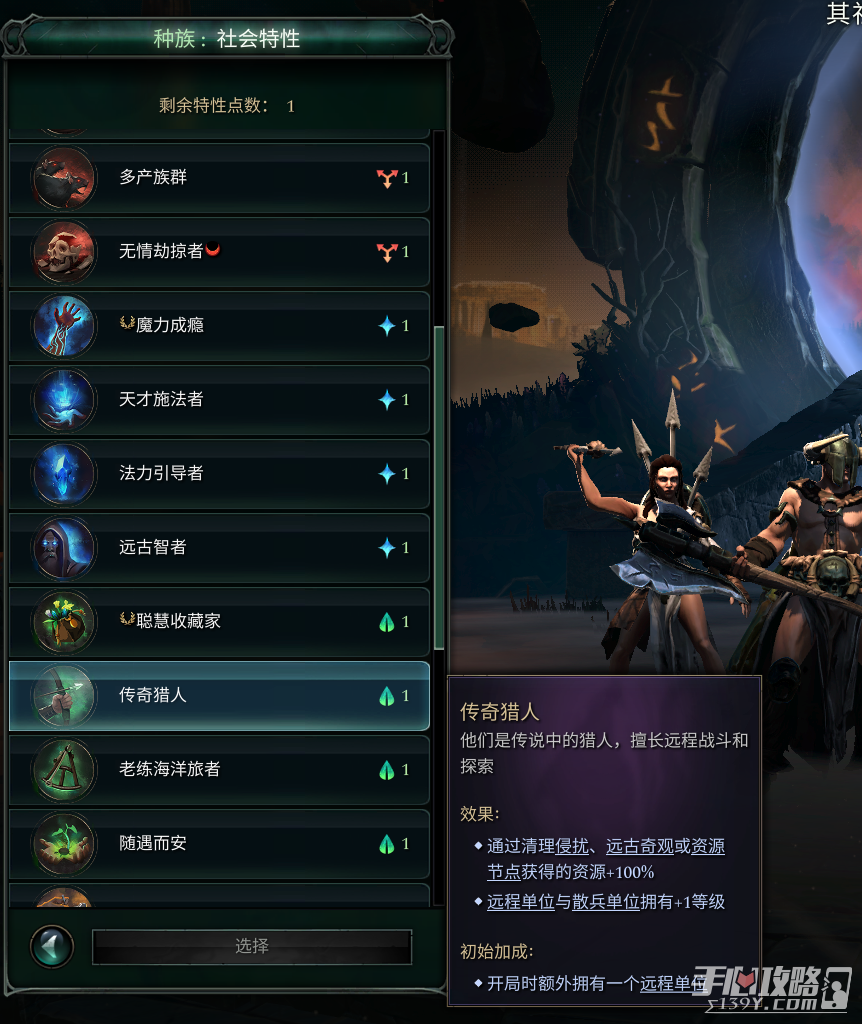Click the 远古智者 hooded sage icon
The image size is (862, 1024).
click(x=63, y=548)
